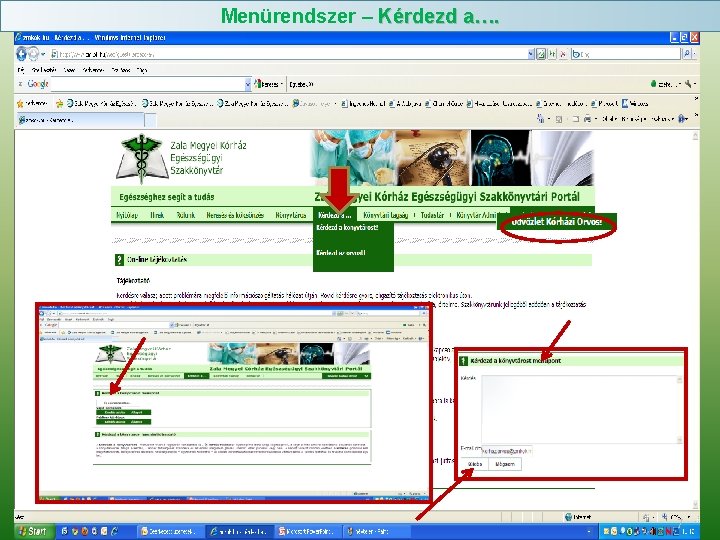Image resolution: width=720 pixels, height=540 pixels.
Task: Click the Üdvözlet Kórházi Orvos! greeting
Action: coord(557,222)
